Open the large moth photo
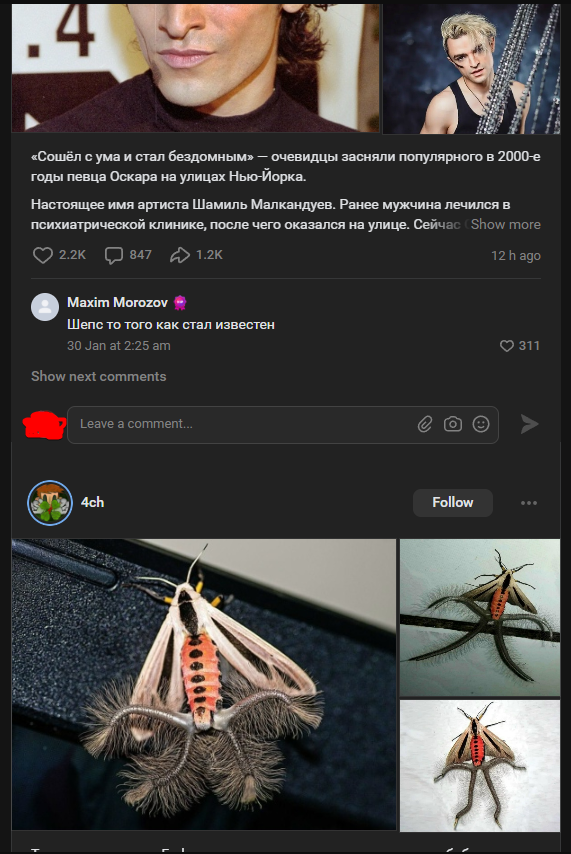 tap(204, 684)
